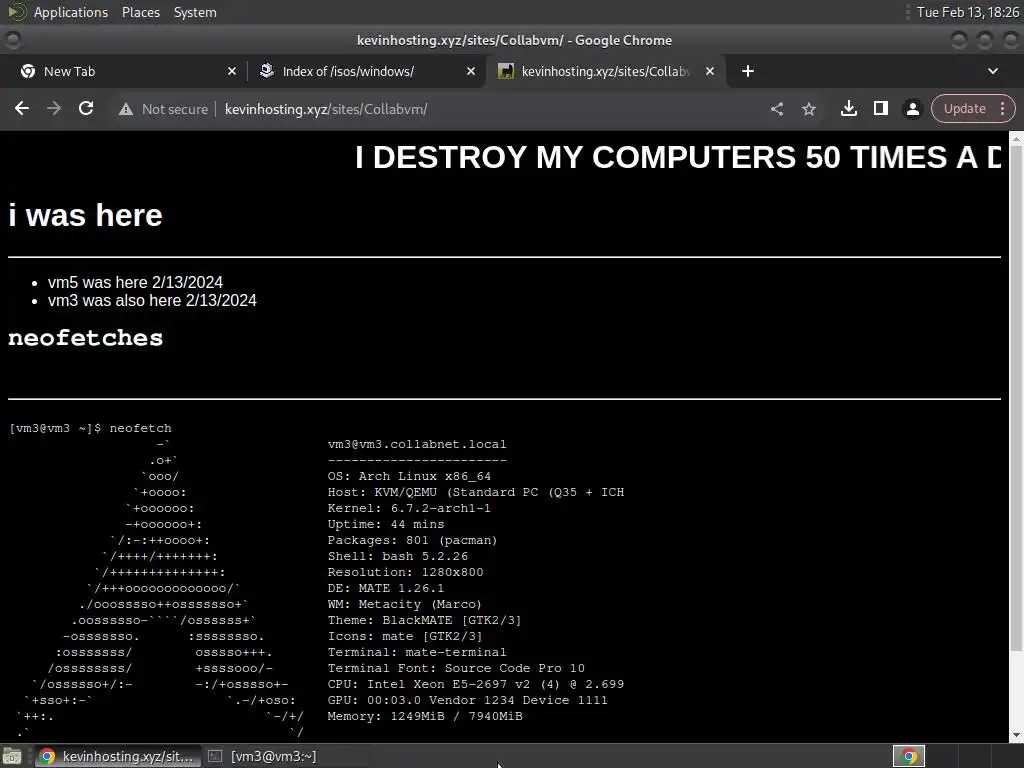Click the clock showing Tue Feb 13, 18:26
Screen dimensions: 1024x768
[x=967, y=12]
